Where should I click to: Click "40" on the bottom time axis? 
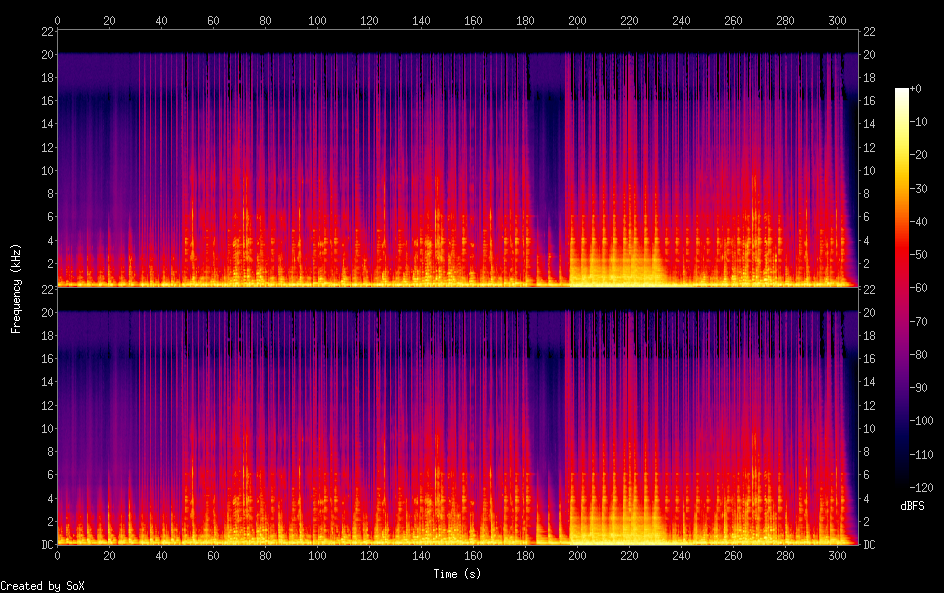161,556
